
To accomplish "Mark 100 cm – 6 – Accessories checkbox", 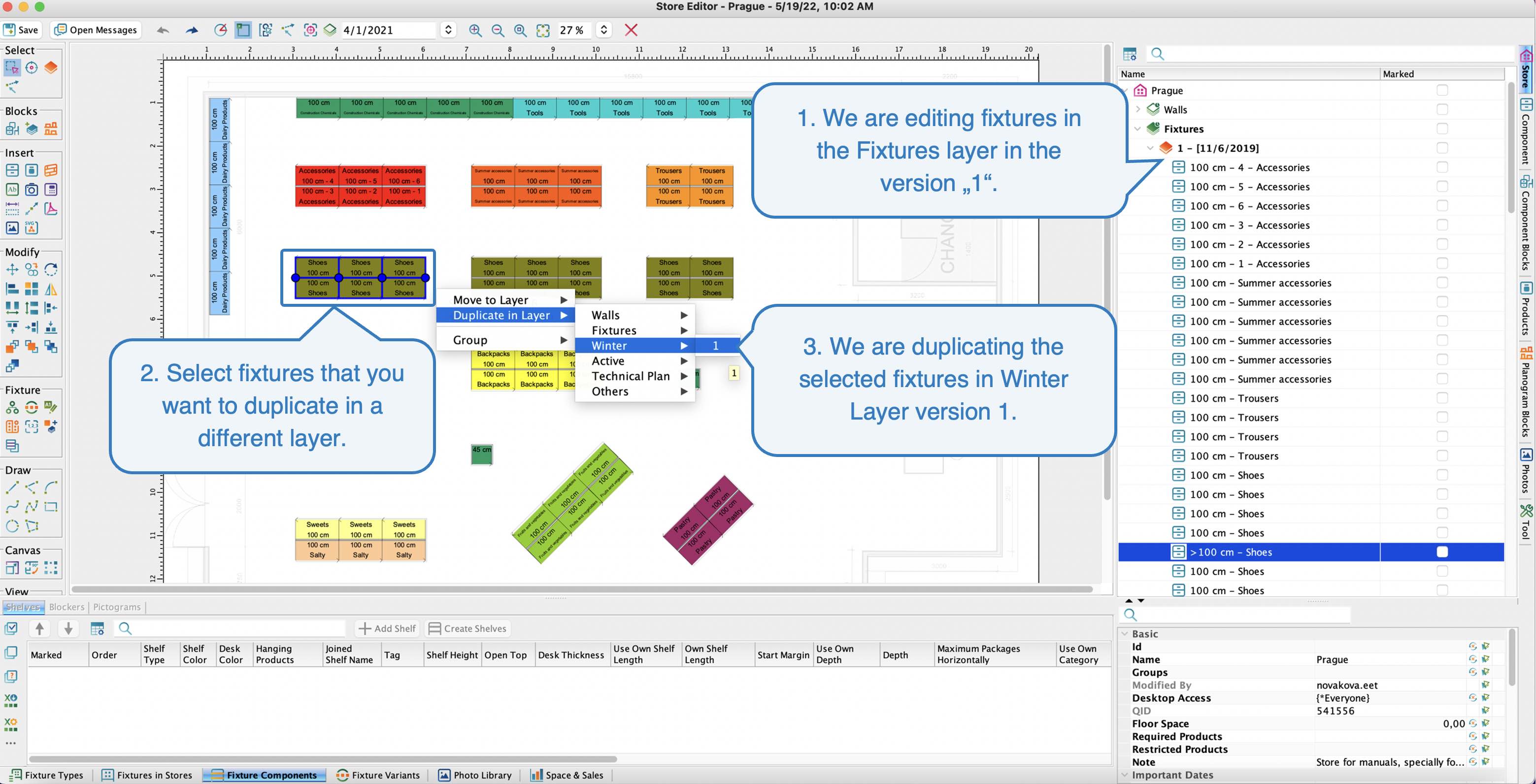I will pos(1442,205).
